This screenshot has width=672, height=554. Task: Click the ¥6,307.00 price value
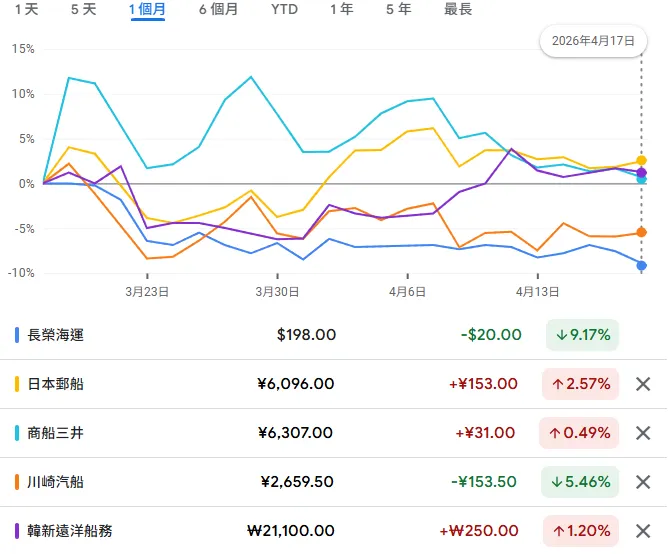click(x=296, y=433)
